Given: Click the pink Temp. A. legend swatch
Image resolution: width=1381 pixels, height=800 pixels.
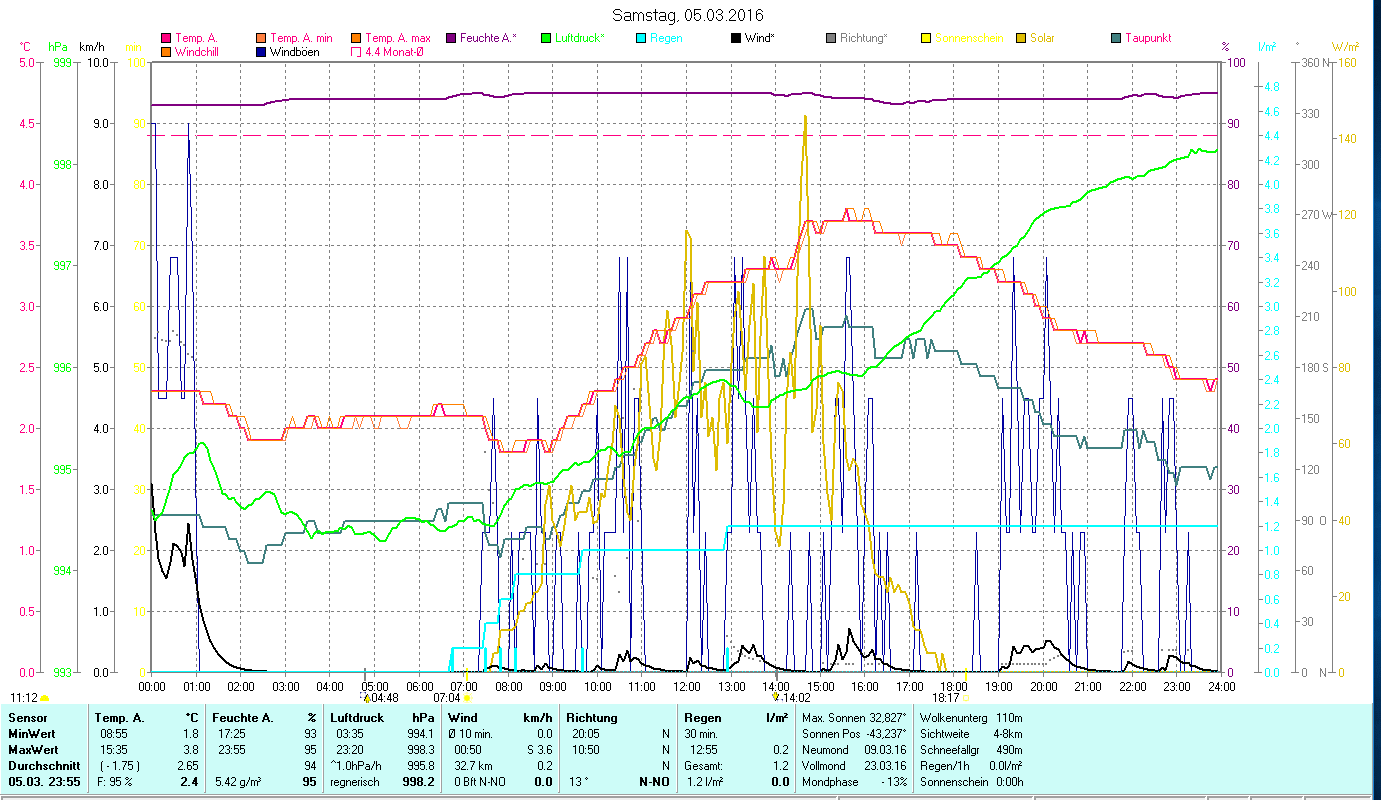Looking at the screenshot, I should [166, 39].
